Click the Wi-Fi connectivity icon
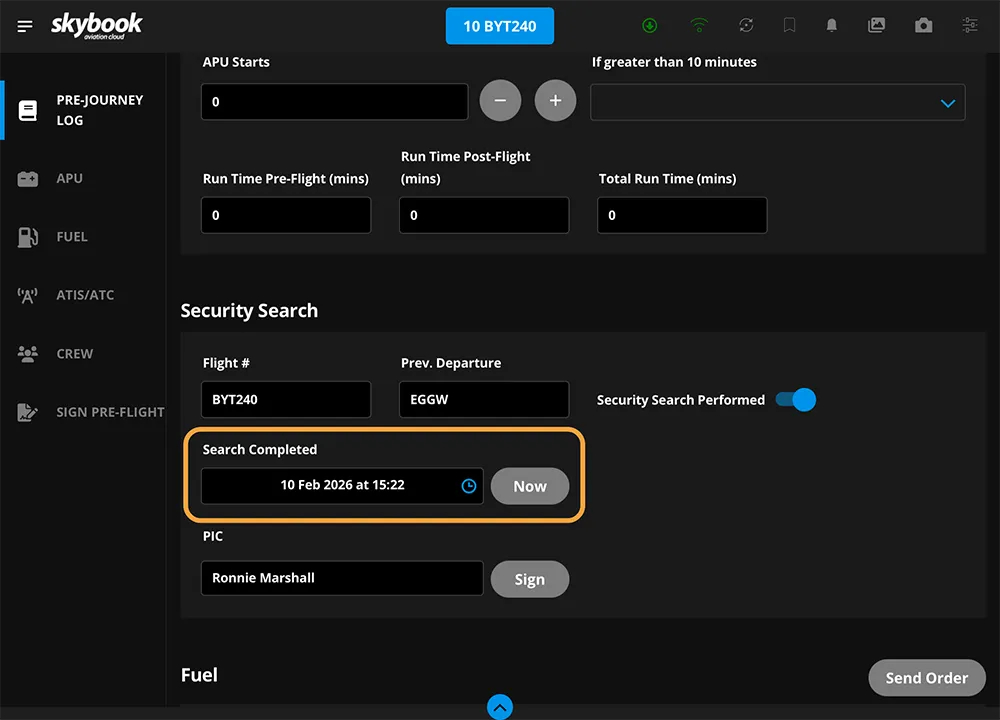The width and height of the screenshot is (1000, 720). click(699, 26)
